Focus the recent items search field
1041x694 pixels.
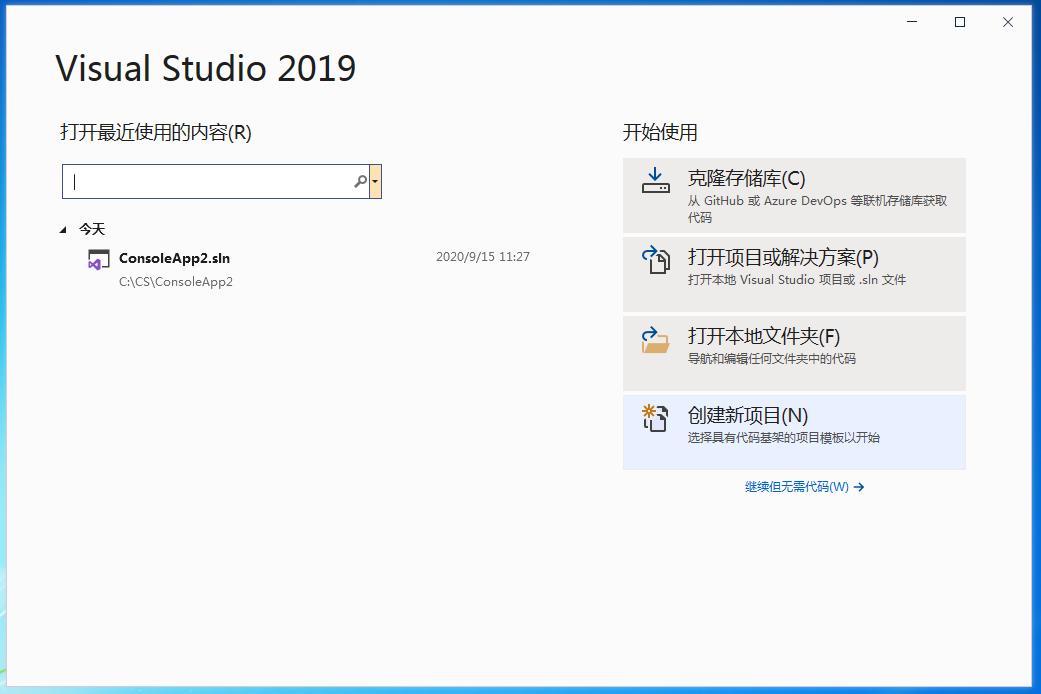click(216, 181)
